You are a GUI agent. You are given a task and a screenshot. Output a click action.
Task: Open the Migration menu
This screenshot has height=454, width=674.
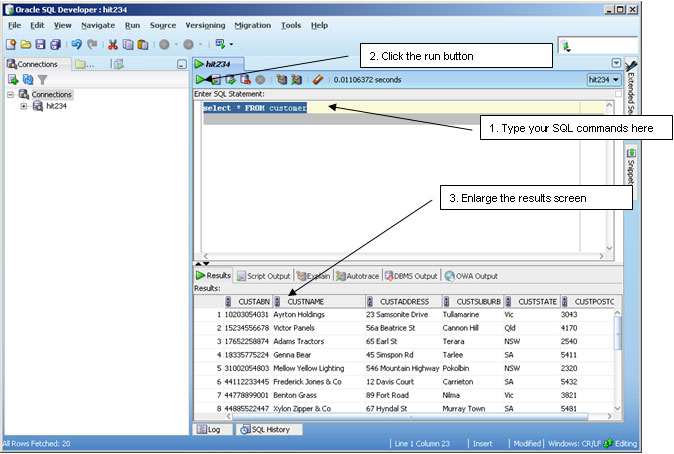tap(253, 25)
